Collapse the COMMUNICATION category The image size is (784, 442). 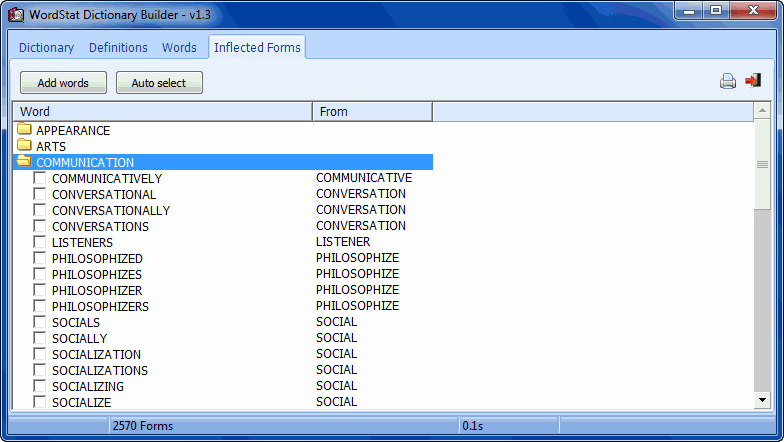[x=85, y=162]
